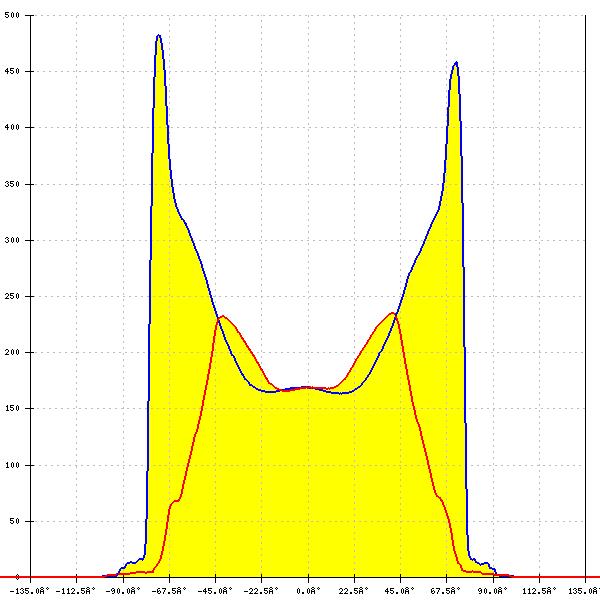Screen dimensions: 600x600
Task: Click the right red curve peak
Action: (x=393, y=314)
